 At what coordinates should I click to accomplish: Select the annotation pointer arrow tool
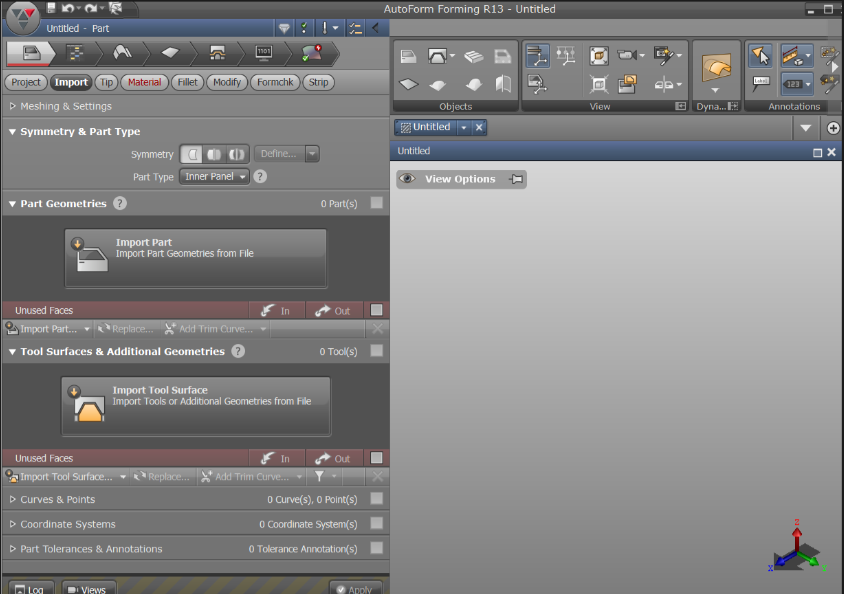760,56
